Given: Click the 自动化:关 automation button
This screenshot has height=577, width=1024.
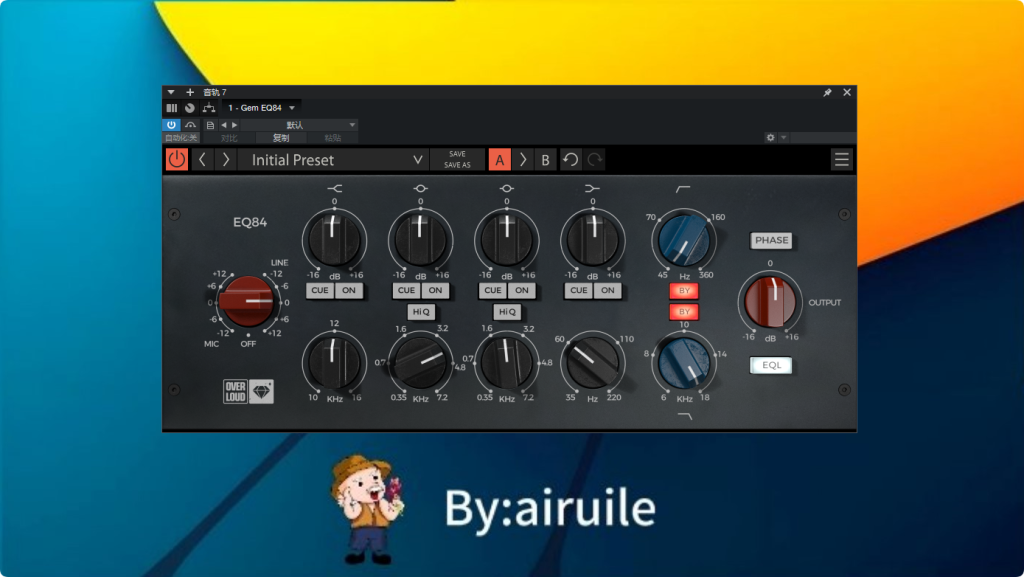Looking at the screenshot, I should point(181,138).
